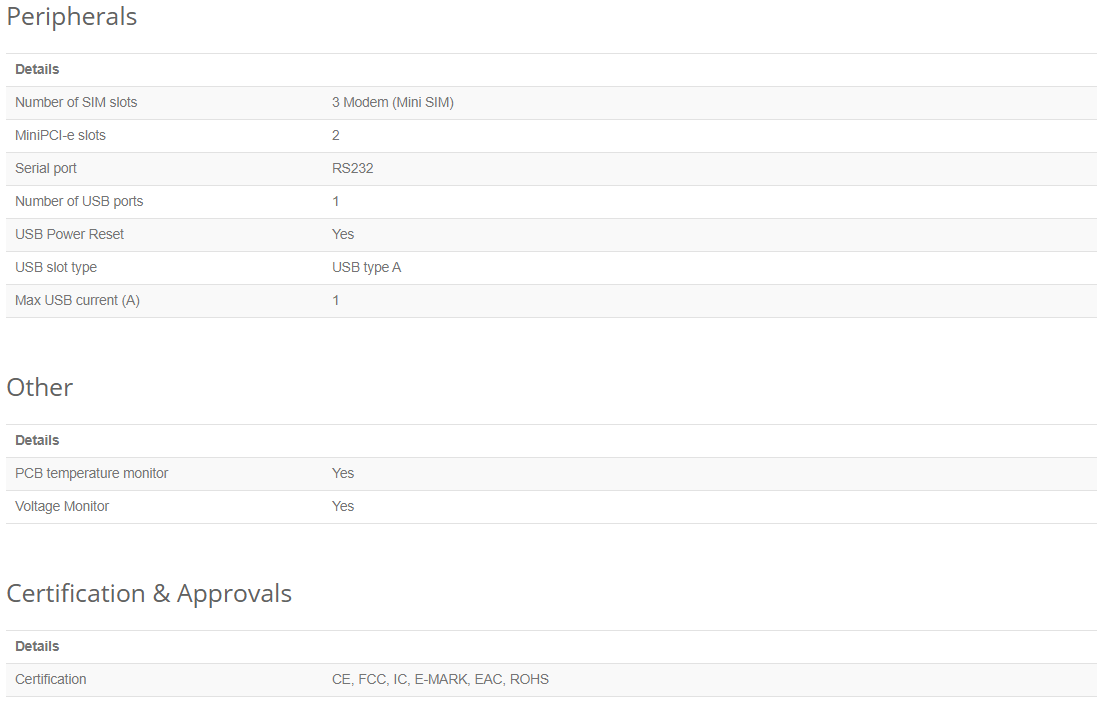Select the USB Power Reset label
1105x705 pixels.
coord(69,234)
